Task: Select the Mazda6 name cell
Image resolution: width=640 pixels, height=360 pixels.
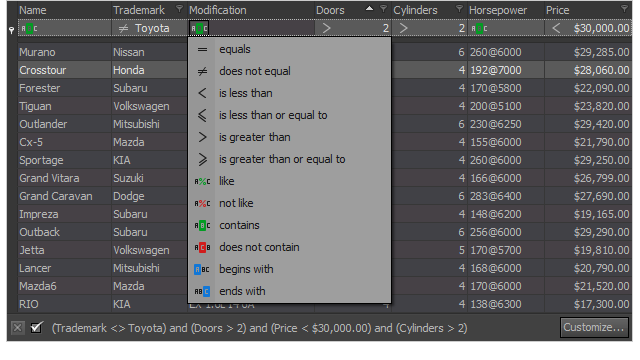Action: pos(64,286)
